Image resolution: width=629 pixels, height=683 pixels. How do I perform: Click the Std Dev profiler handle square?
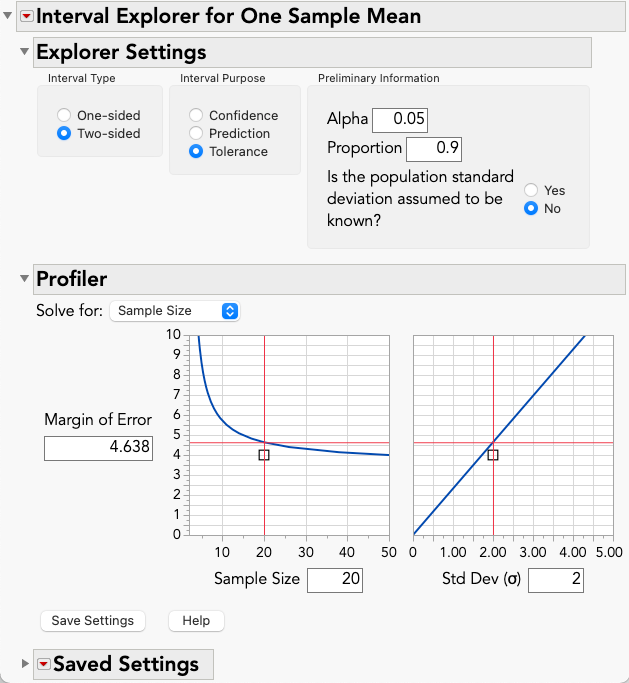point(493,455)
